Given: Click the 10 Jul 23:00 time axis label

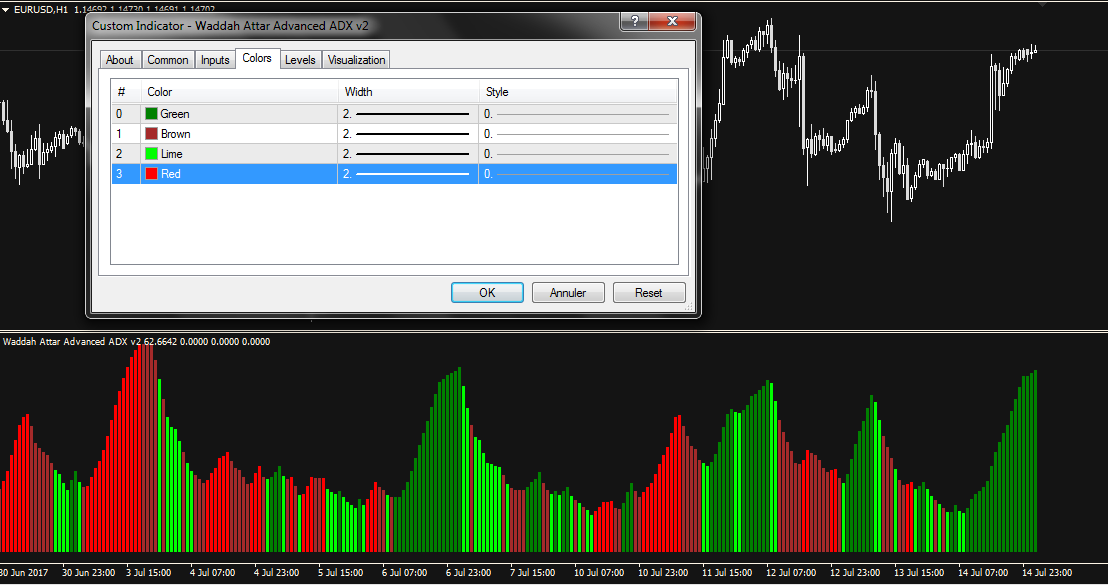Looking at the screenshot, I should coord(663,573).
